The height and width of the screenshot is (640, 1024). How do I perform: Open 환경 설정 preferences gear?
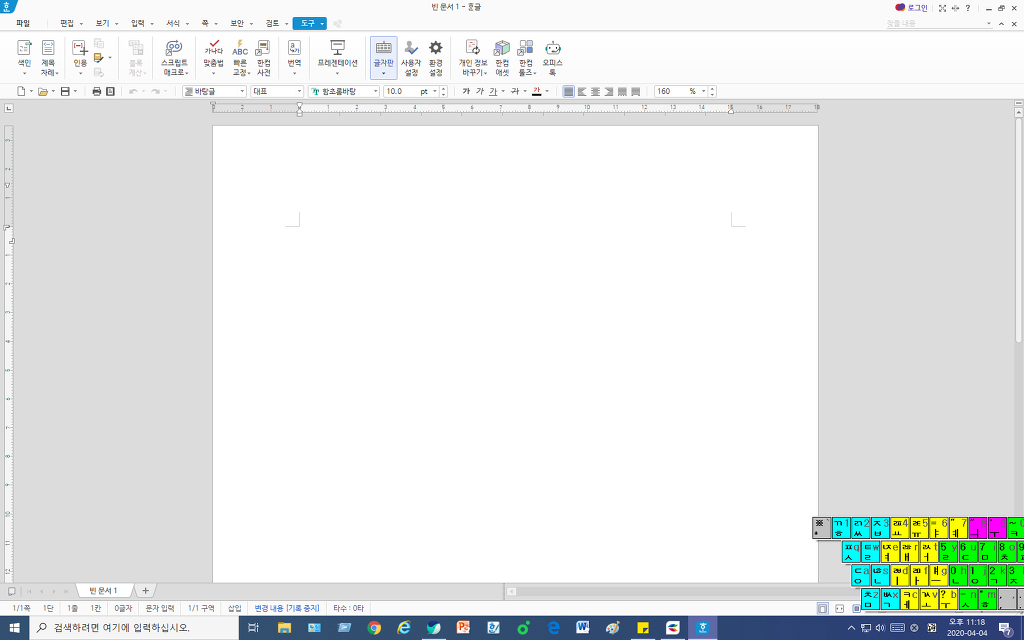click(x=435, y=54)
